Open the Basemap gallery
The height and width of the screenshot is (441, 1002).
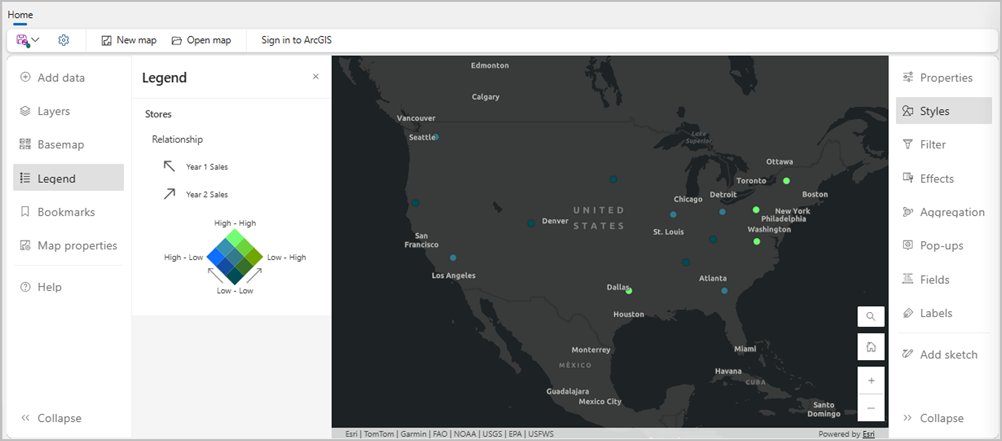(x=68, y=145)
